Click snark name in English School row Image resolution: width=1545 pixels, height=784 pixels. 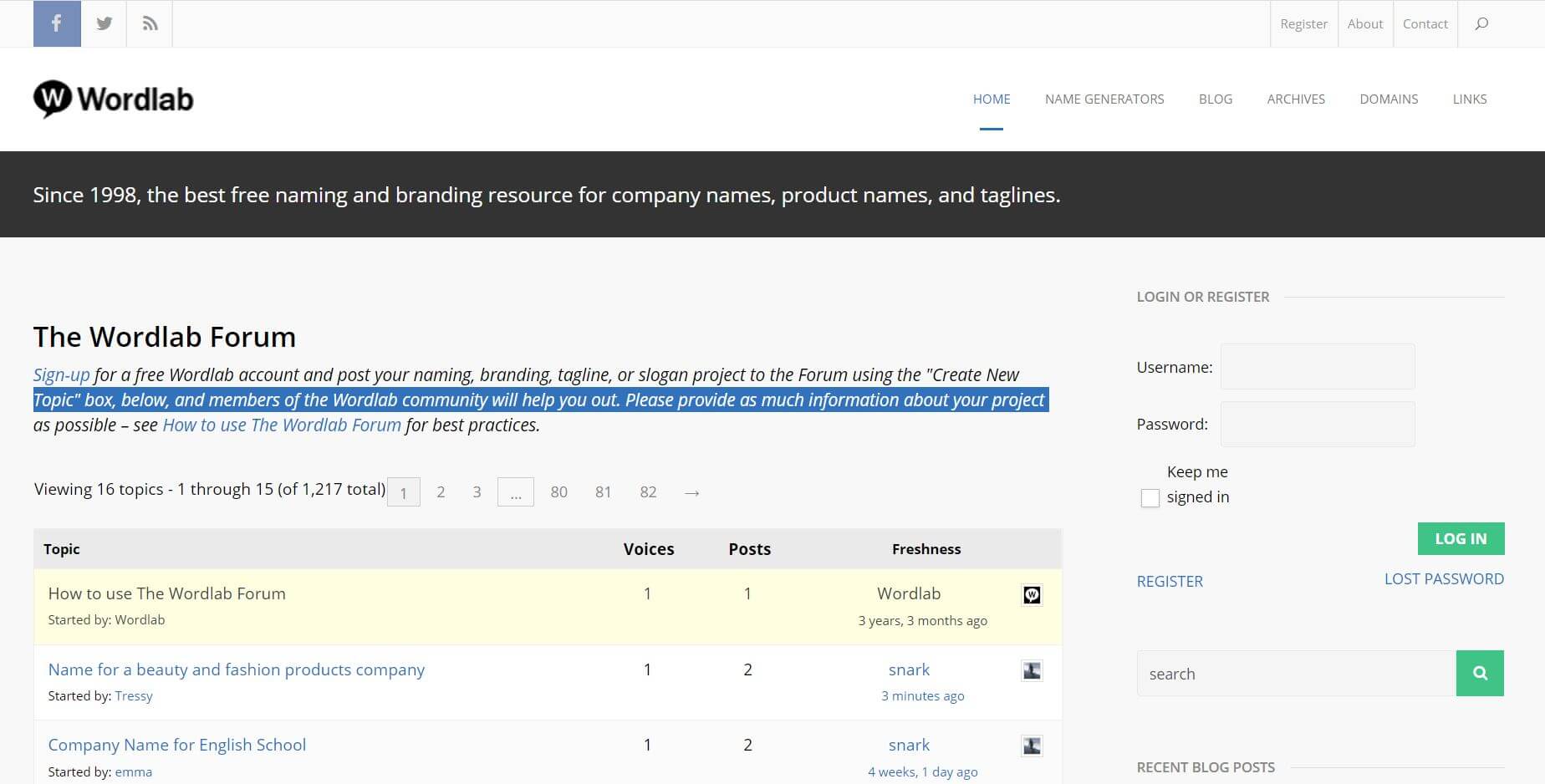[x=909, y=745]
